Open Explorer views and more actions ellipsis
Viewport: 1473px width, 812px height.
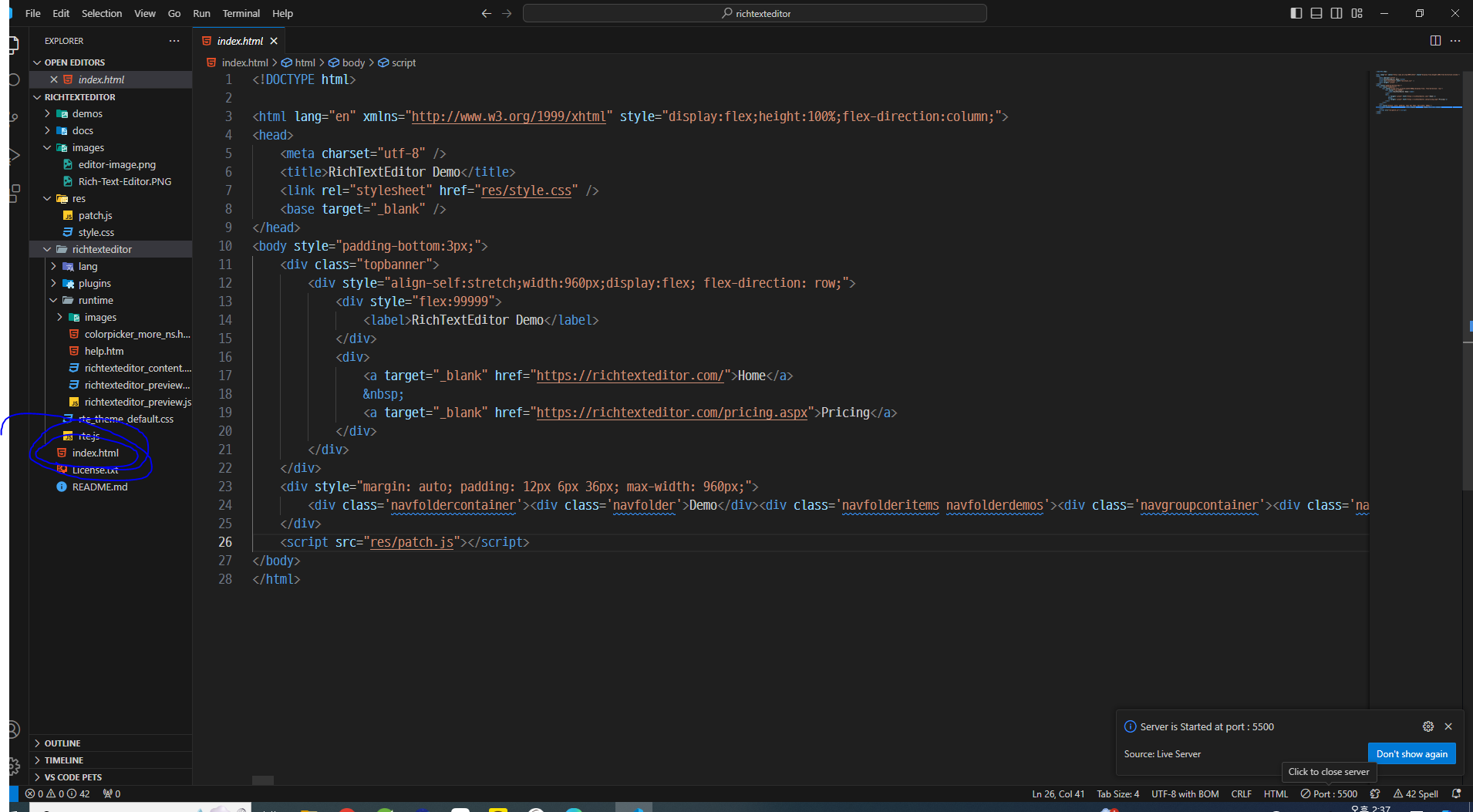(x=174, y=41)
